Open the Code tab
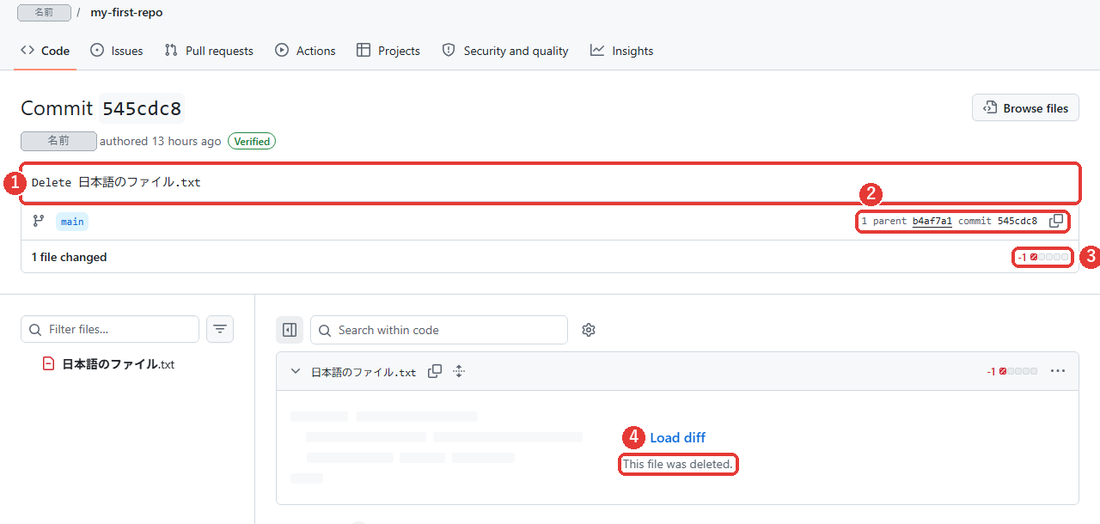This screenshot has width=1100, height=524. coord(45,51)
